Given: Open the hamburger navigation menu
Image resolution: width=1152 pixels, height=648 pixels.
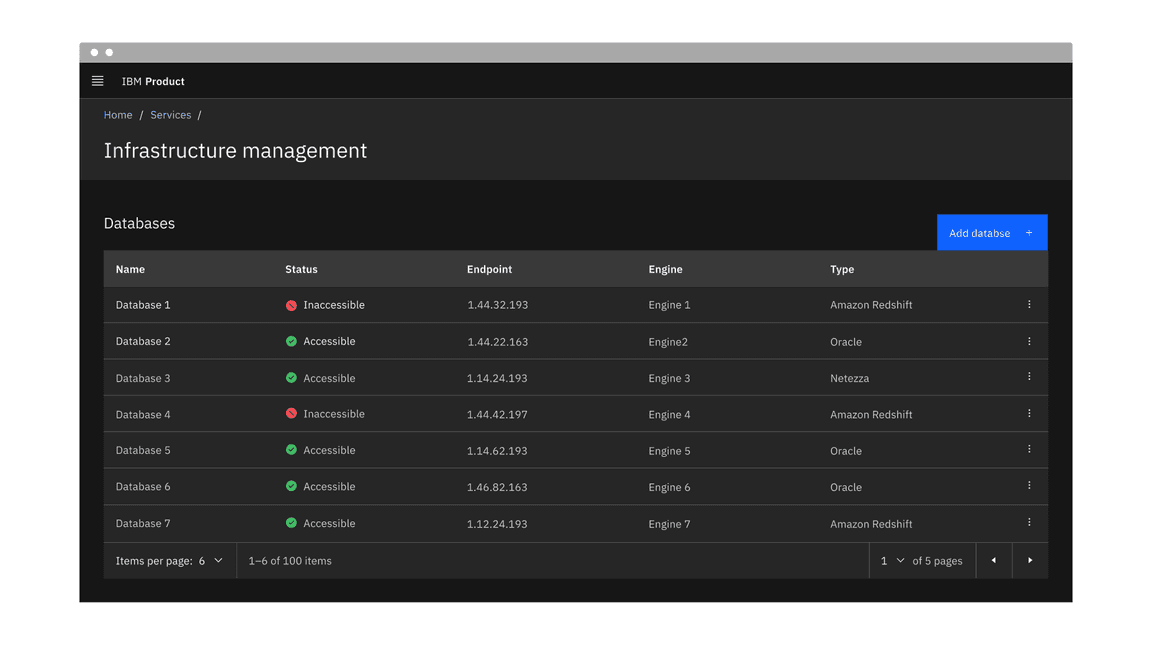Looking at the screenshot, I should pyautogui.click(x=98, y=81).
